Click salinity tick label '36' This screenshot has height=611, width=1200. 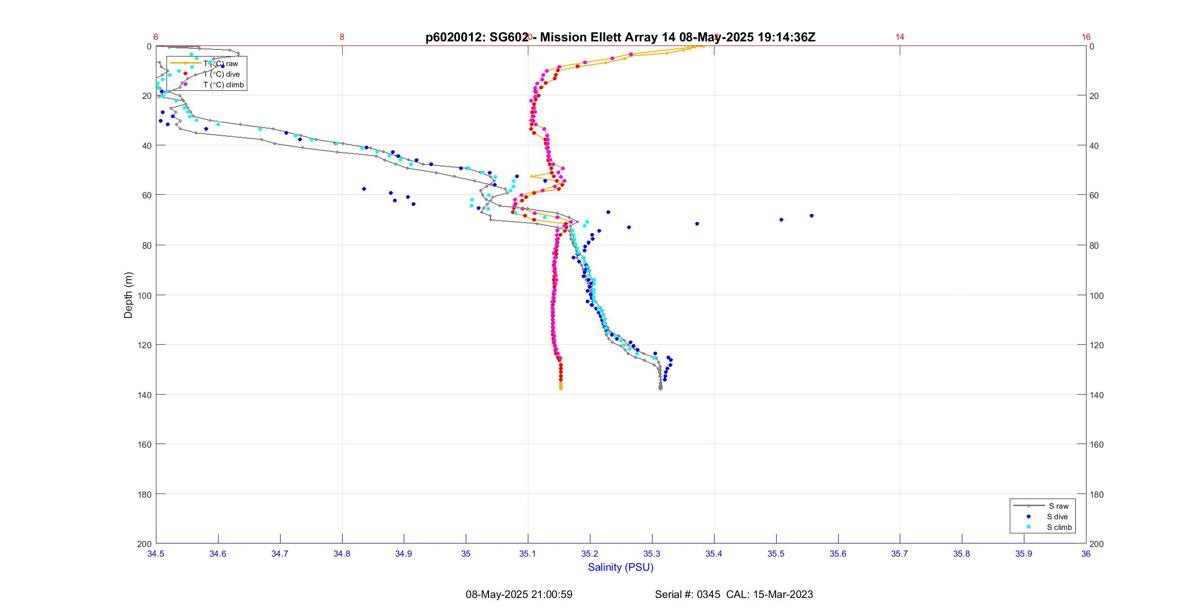tap(1086, 553)
